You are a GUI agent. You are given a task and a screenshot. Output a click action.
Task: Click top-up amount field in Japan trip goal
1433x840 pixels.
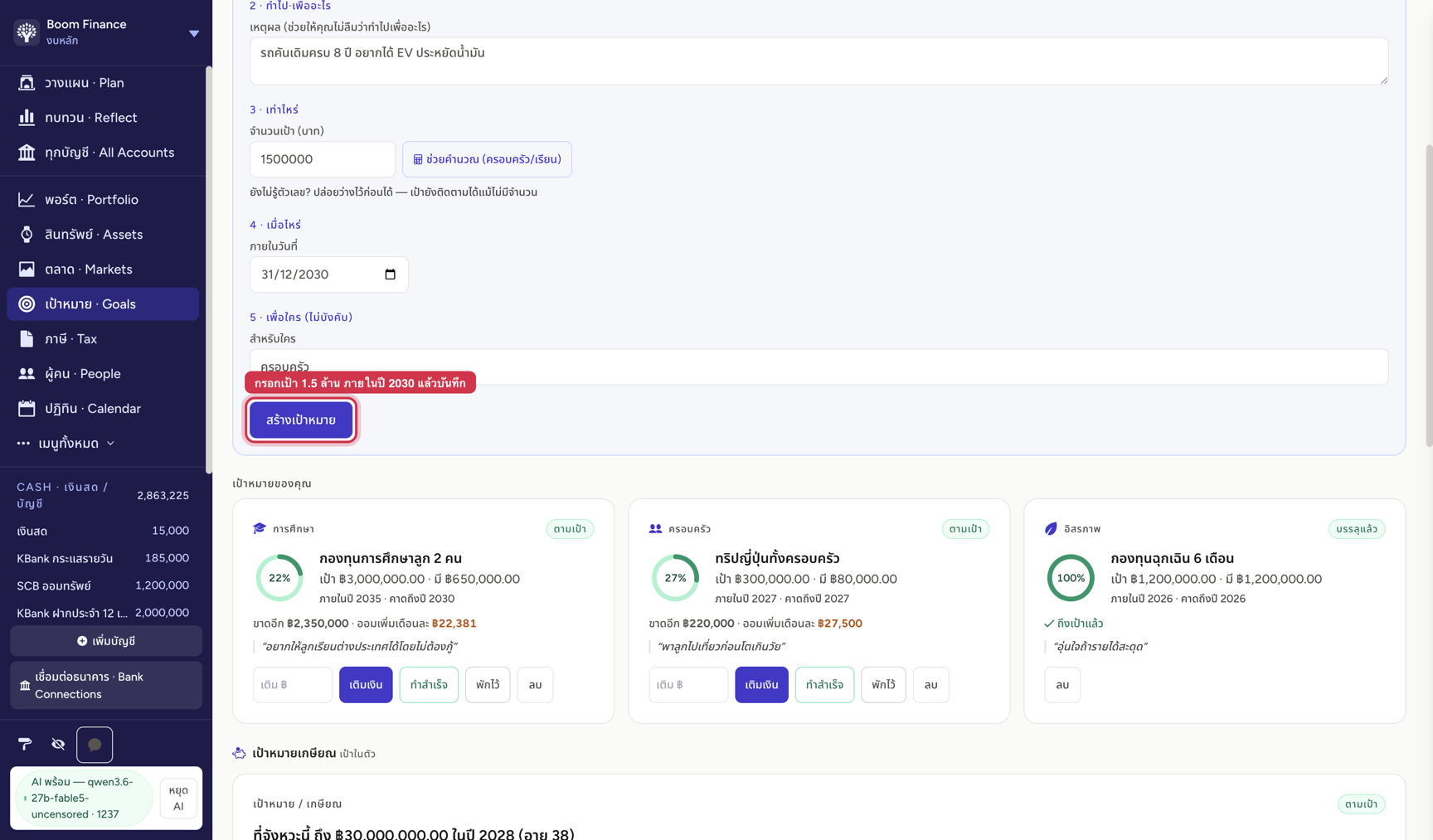click(x=688, y=685)
